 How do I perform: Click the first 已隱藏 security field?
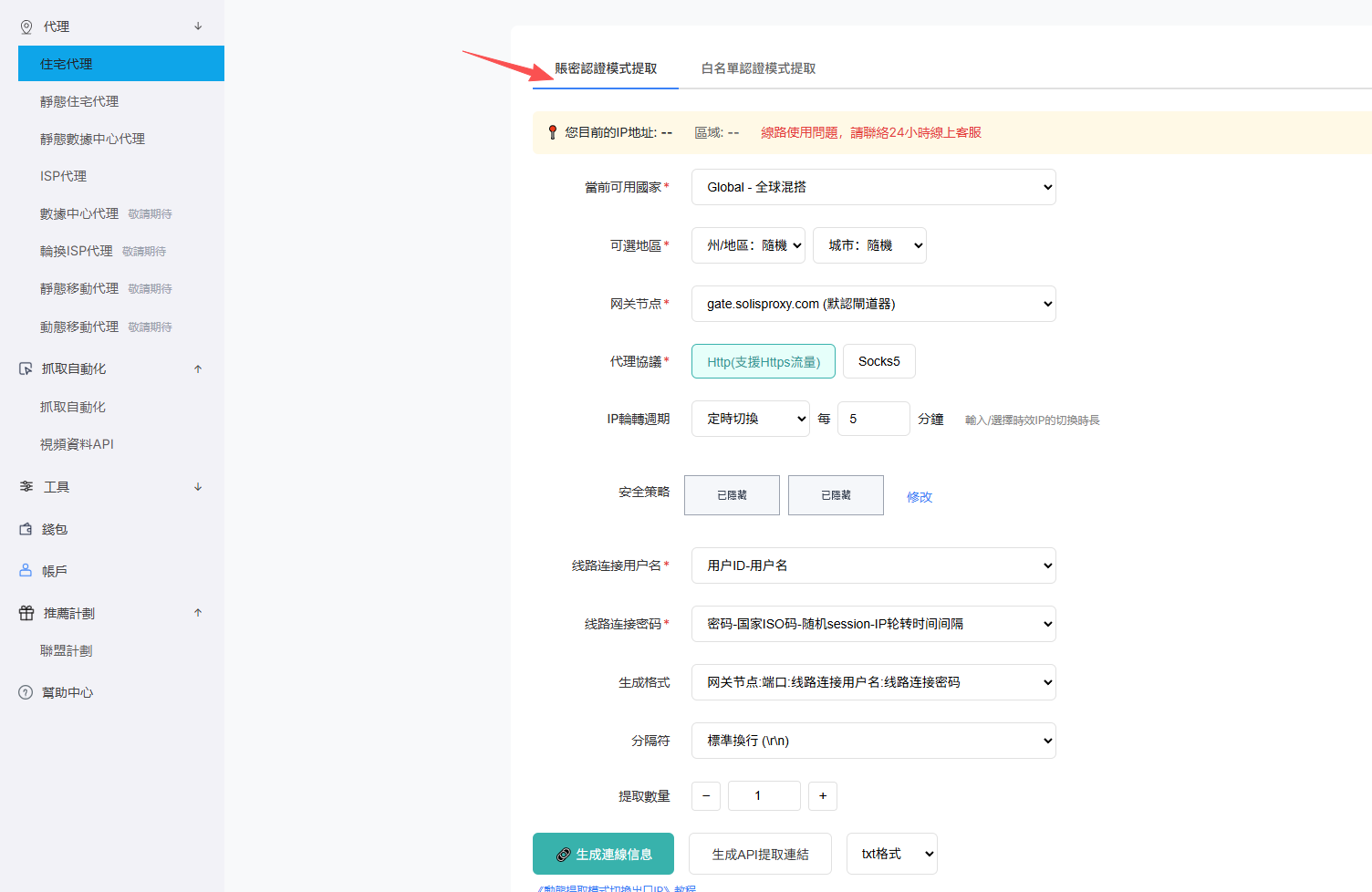point(732,495)
